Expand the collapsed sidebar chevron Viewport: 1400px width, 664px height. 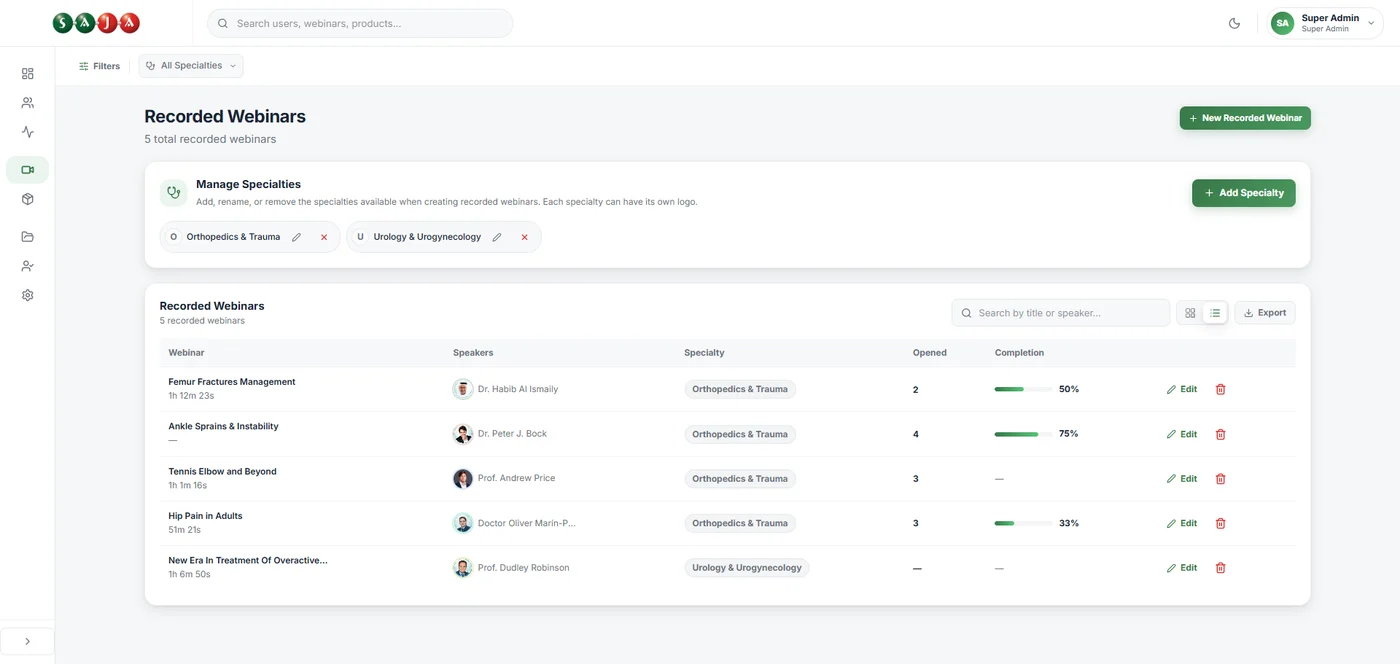(x=27, y=641)
